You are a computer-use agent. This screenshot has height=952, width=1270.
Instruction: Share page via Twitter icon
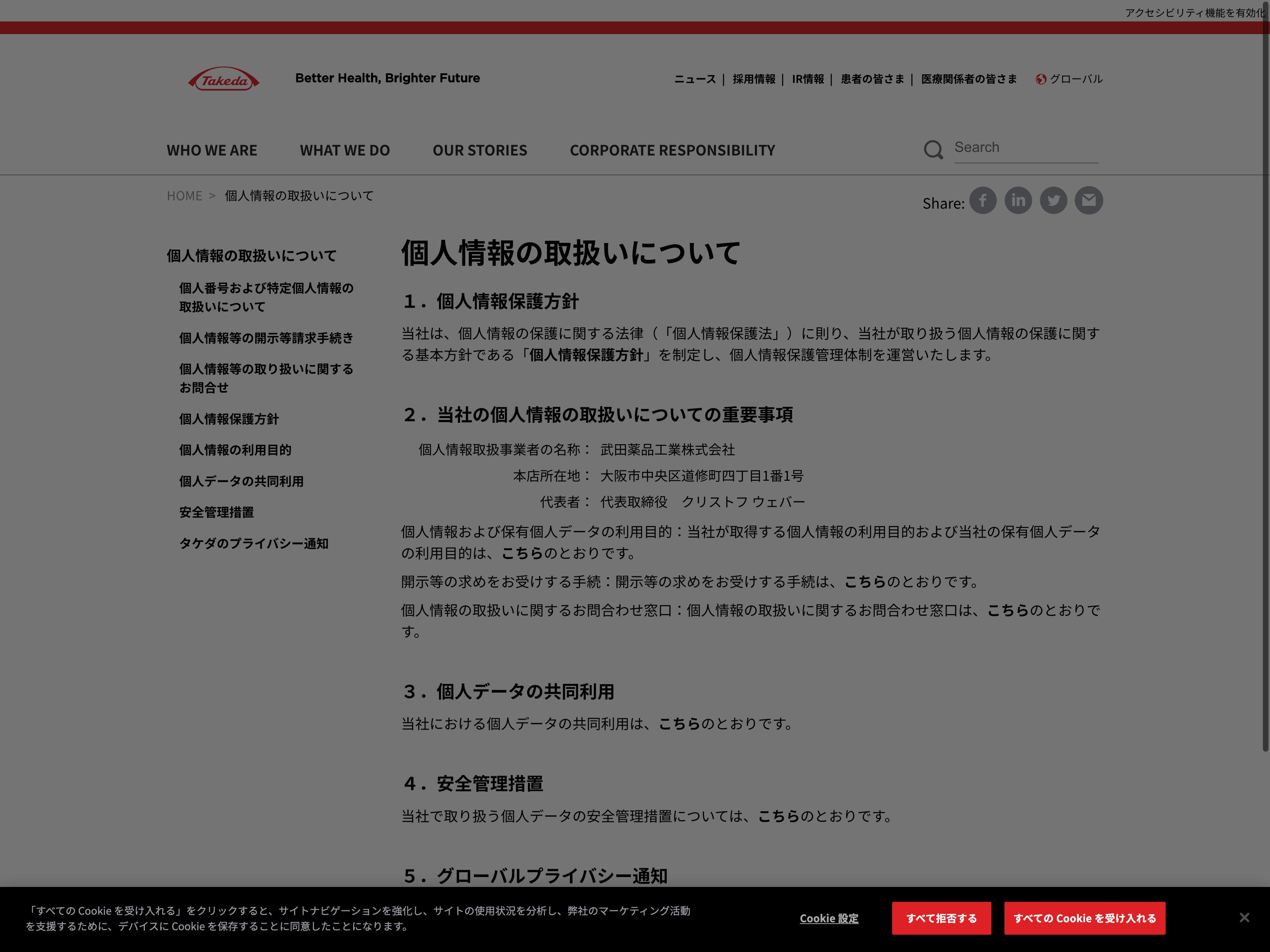pos(1053,201)
